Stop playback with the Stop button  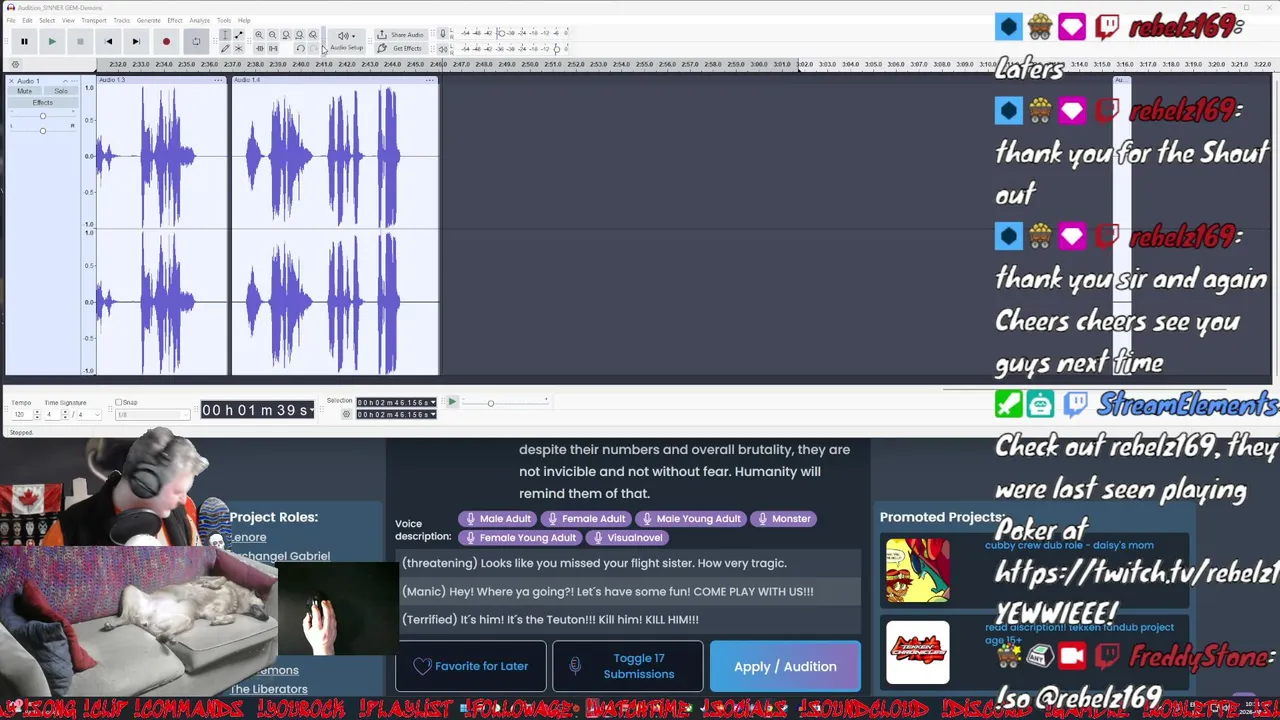tap(80, 41)
